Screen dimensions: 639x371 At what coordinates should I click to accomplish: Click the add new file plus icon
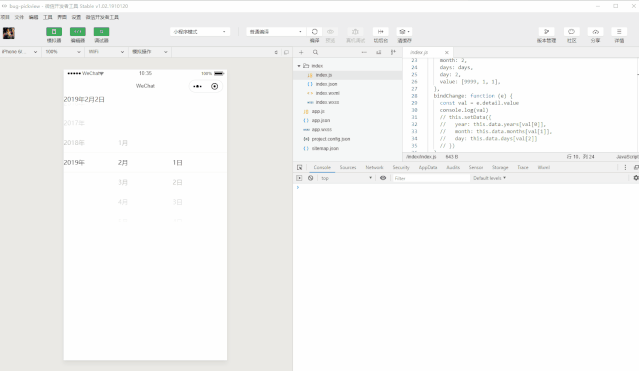tap(301, 52)
